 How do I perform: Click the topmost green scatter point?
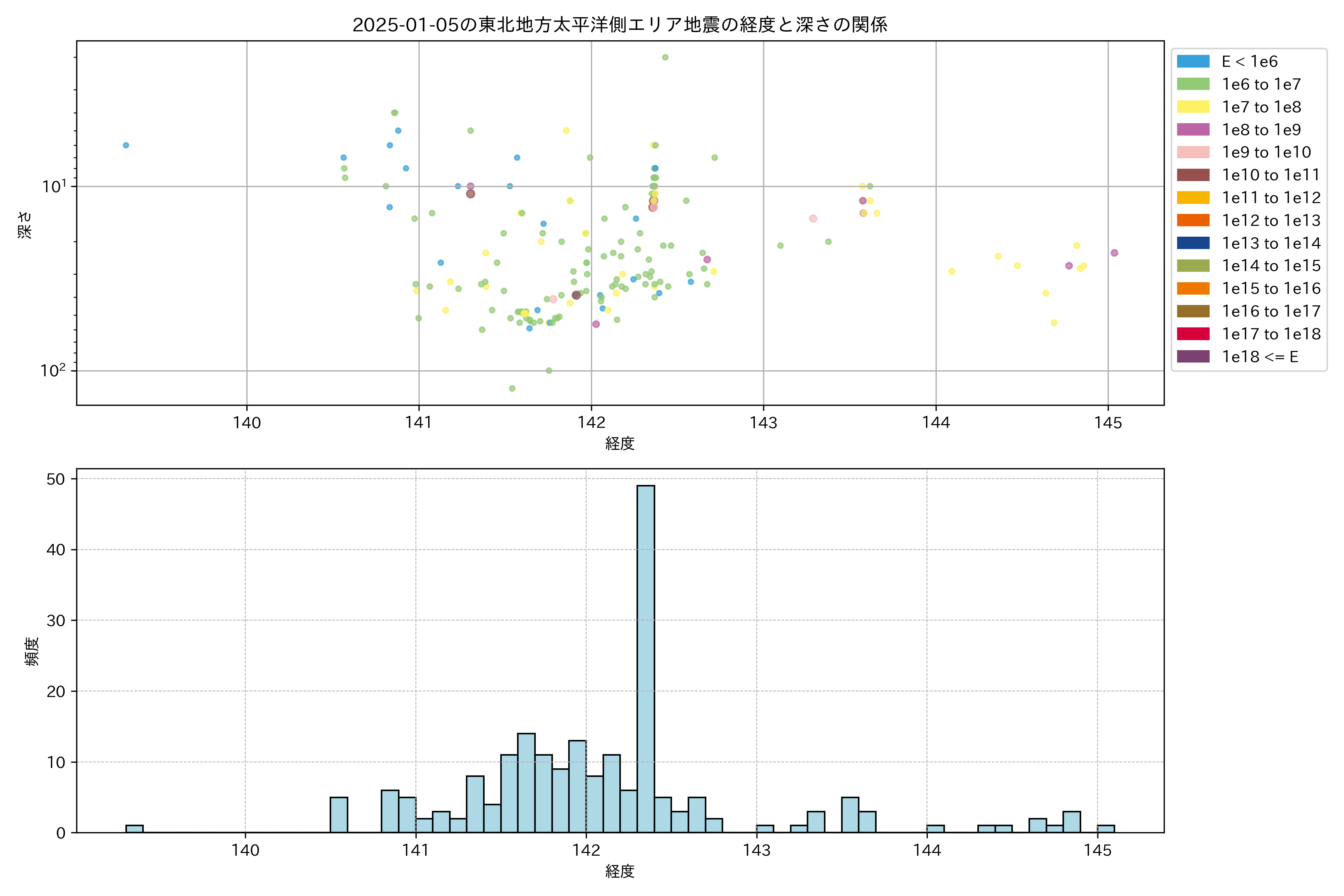tap(665, 57)
